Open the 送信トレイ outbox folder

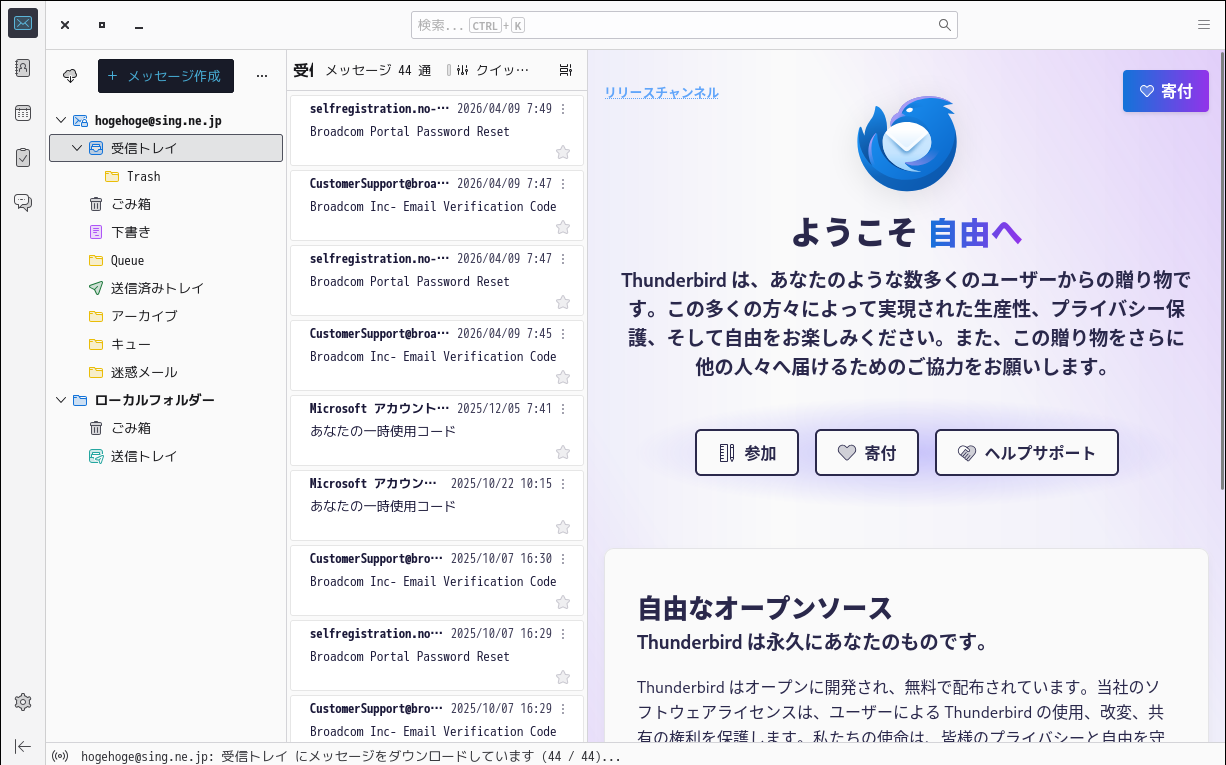(166, 456)
